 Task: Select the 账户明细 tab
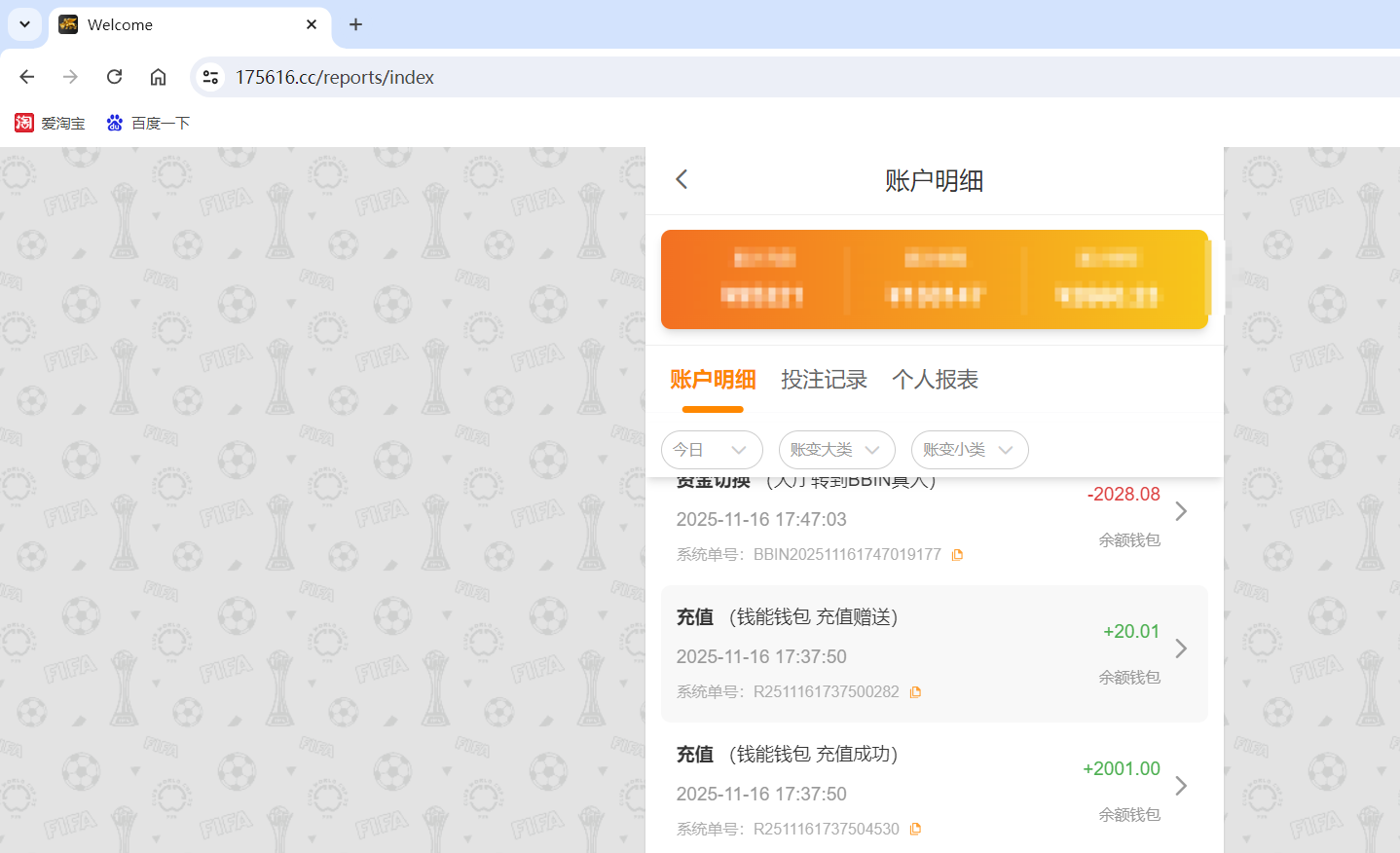coord(714,380)
